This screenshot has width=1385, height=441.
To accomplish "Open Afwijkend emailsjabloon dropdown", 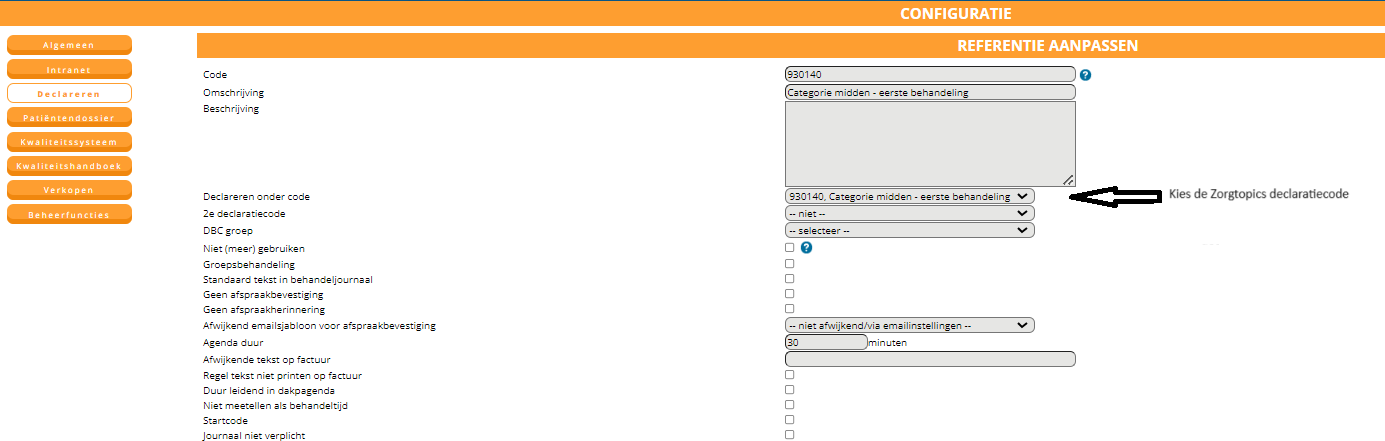I will [909, 325].
